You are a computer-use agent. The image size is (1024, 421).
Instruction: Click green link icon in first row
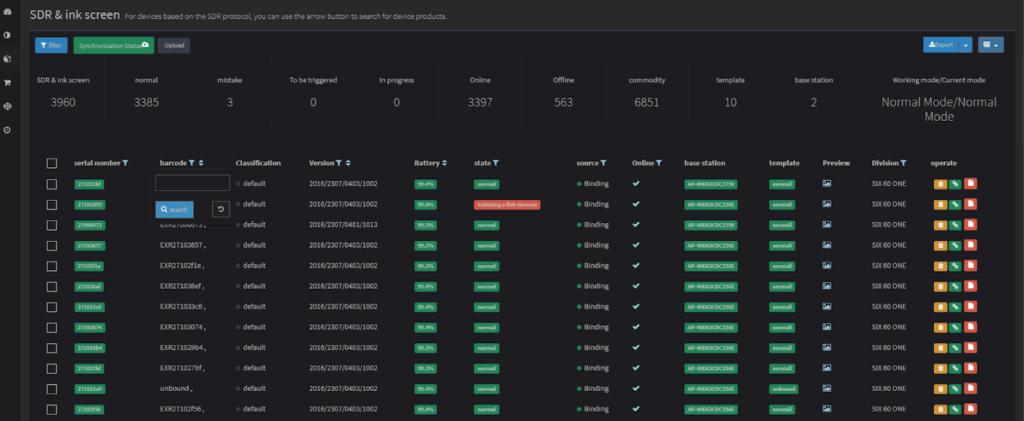(955, 184)
